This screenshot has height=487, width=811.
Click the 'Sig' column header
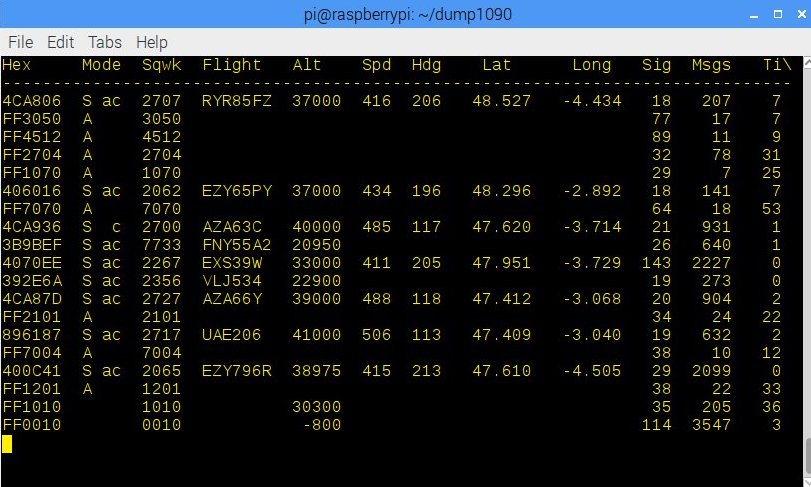[657, 65]
